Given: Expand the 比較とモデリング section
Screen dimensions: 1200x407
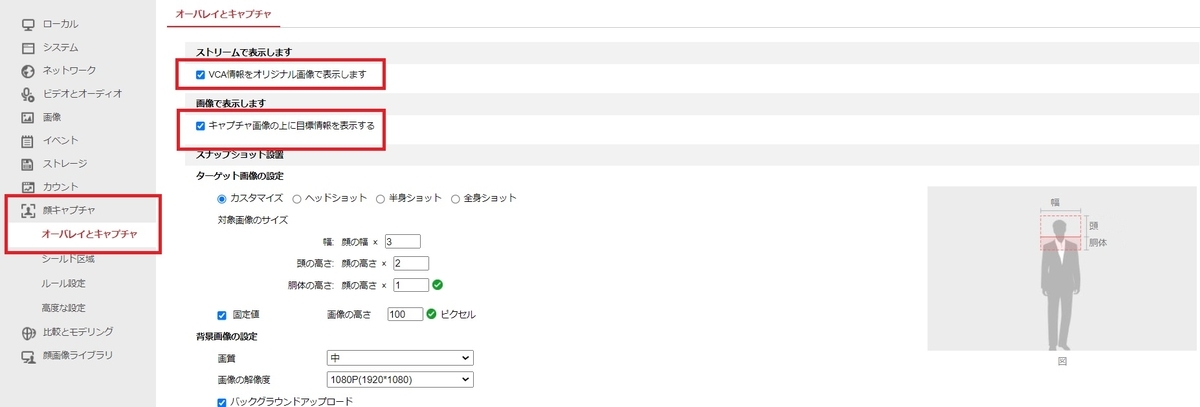Looking at the screenshot, I should [78, 332].
